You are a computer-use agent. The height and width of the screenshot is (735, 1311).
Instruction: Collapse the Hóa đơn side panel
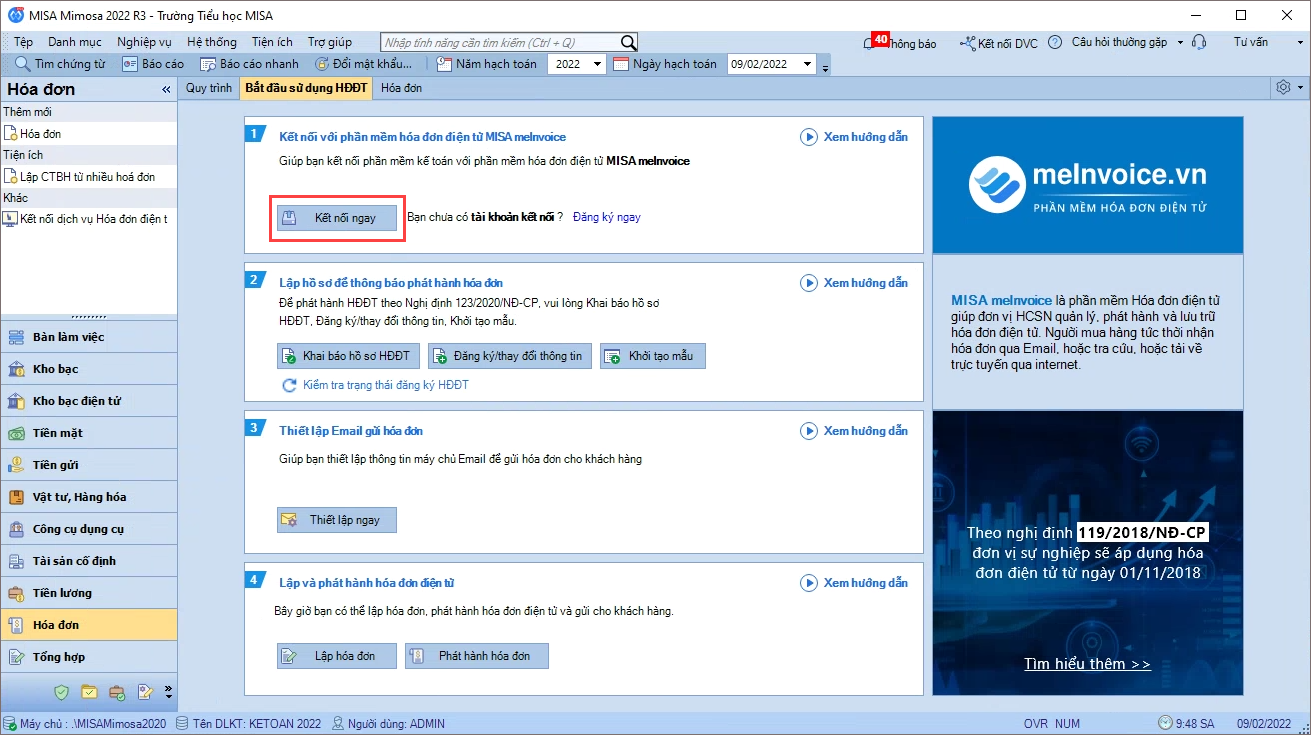point(166,90)
